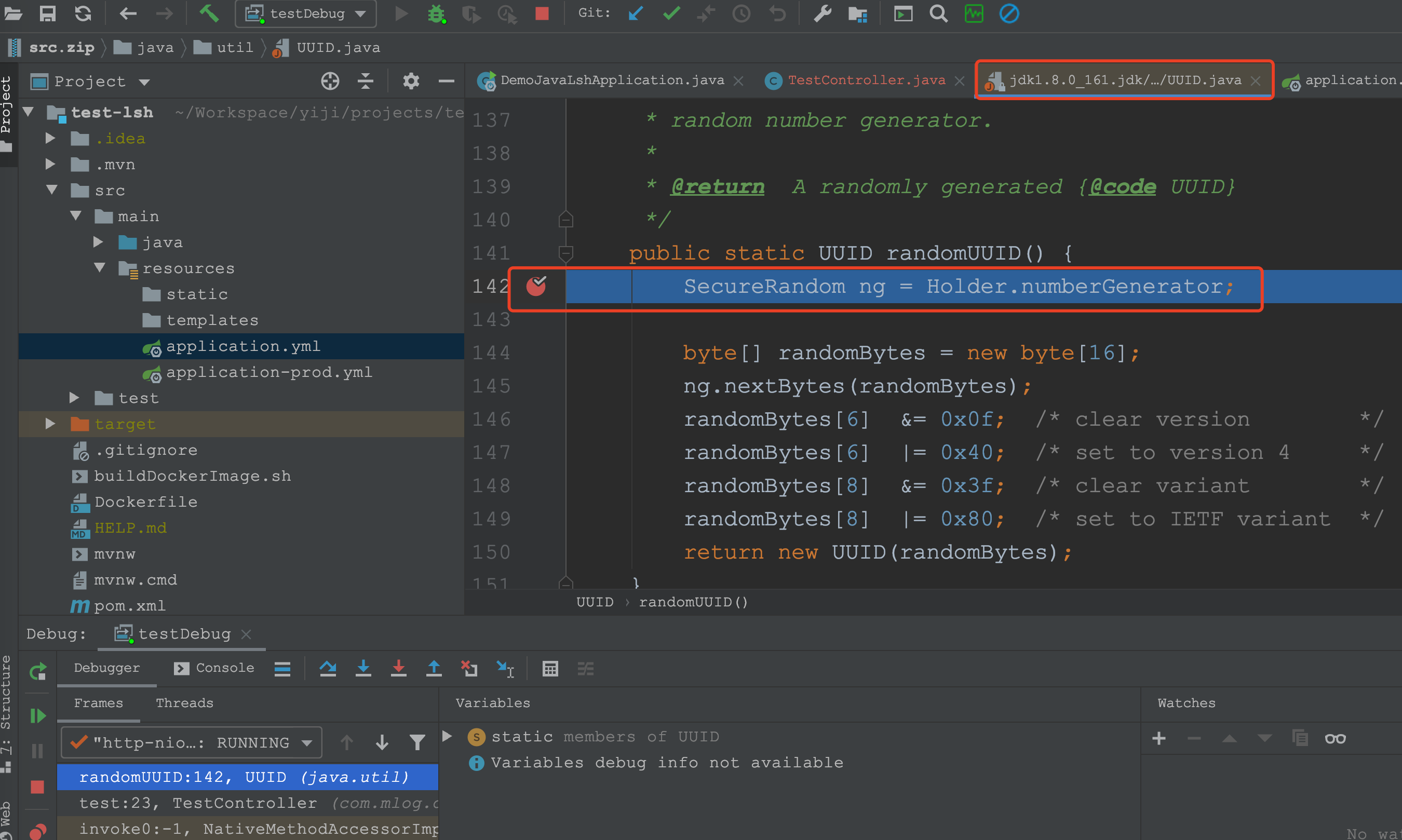Open the Frames tab
Image resolution: width=1402 pixels, height=840 pixels.
(x=99, y=703)
